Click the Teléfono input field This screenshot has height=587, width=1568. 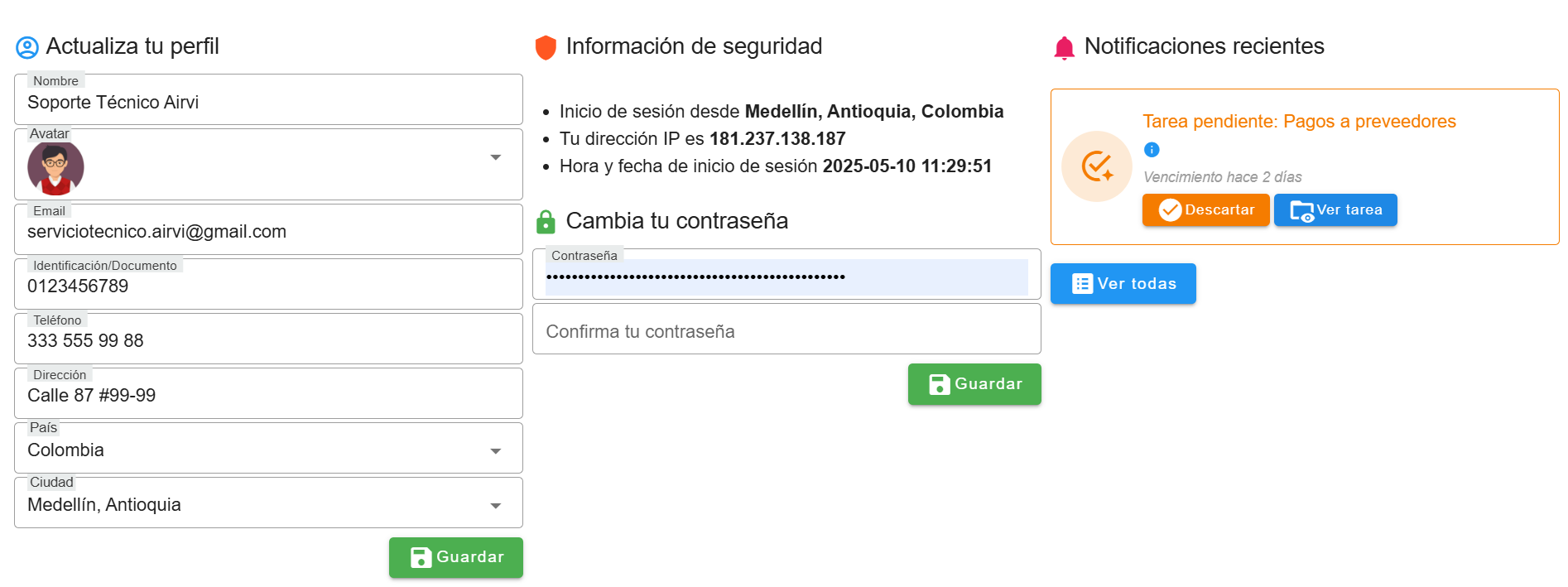(x=268, y=341)
